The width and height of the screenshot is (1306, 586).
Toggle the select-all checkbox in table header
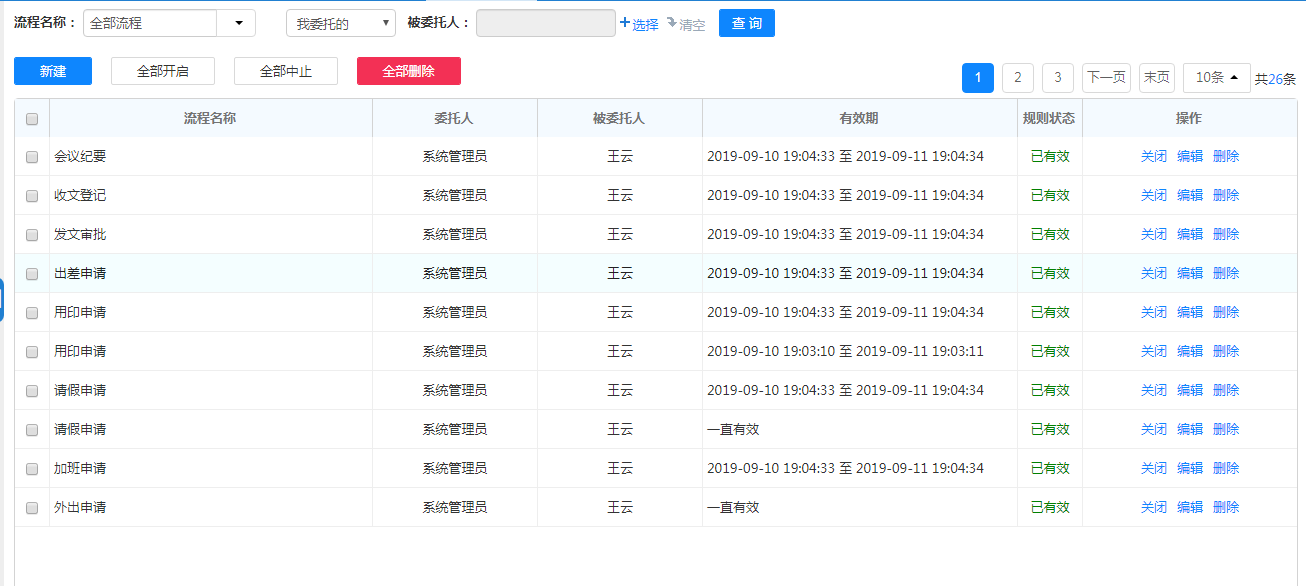(x=32, y=119)
